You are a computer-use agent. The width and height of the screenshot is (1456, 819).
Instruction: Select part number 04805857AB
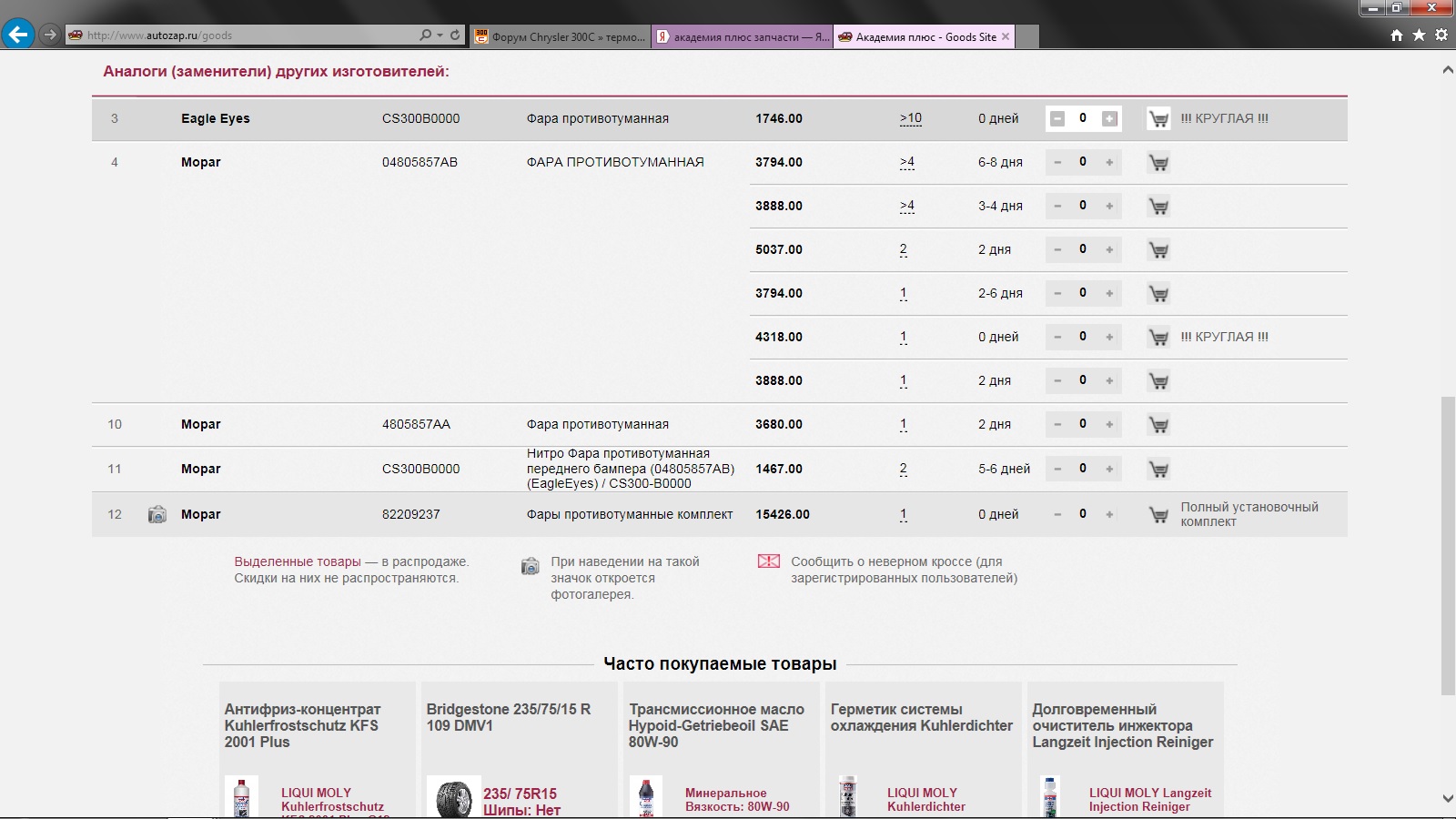[x=420, y=162]
